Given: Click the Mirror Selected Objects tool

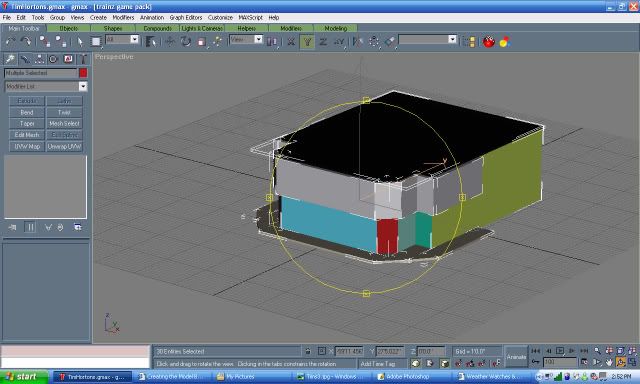Looking at the screenshot, I should pos(358,41).
